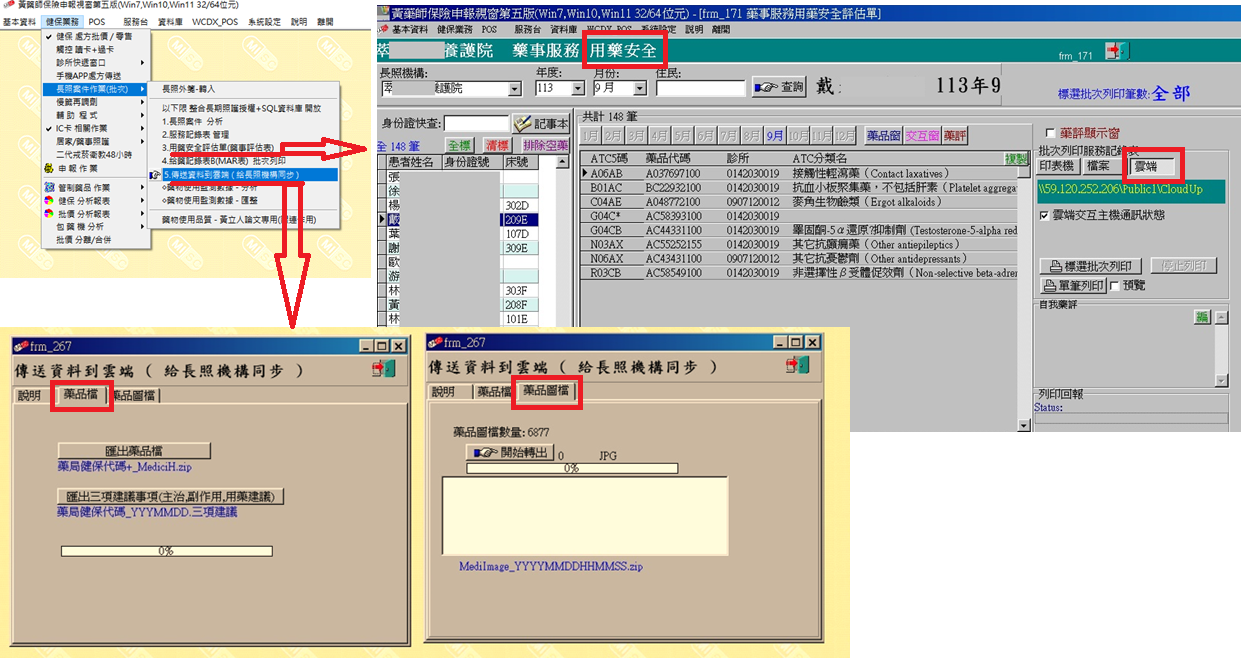Click the 申報作業 menu icon
Viewport: 1246px width, 663px height.
click(50, 169)
